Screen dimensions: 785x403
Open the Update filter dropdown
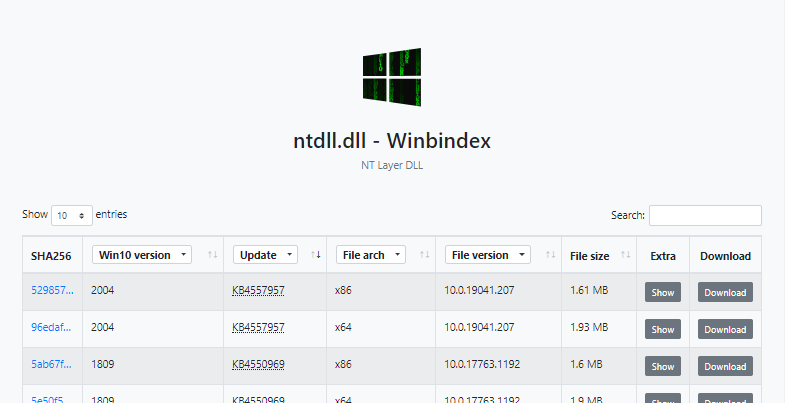[x=265, y=255]
